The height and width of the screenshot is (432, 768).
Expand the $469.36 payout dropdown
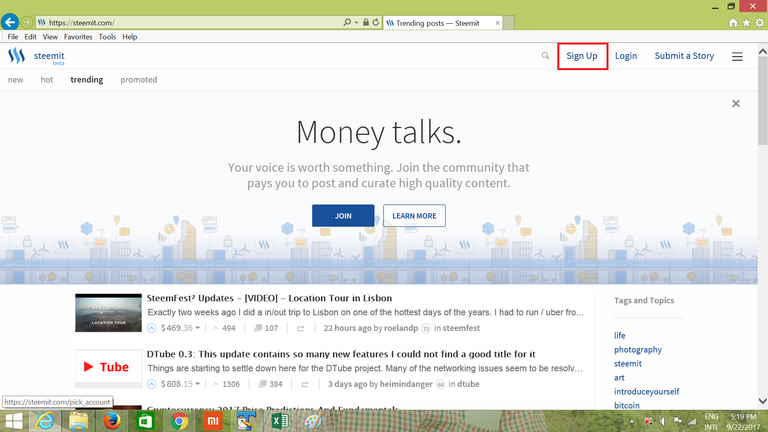point(197,328)
